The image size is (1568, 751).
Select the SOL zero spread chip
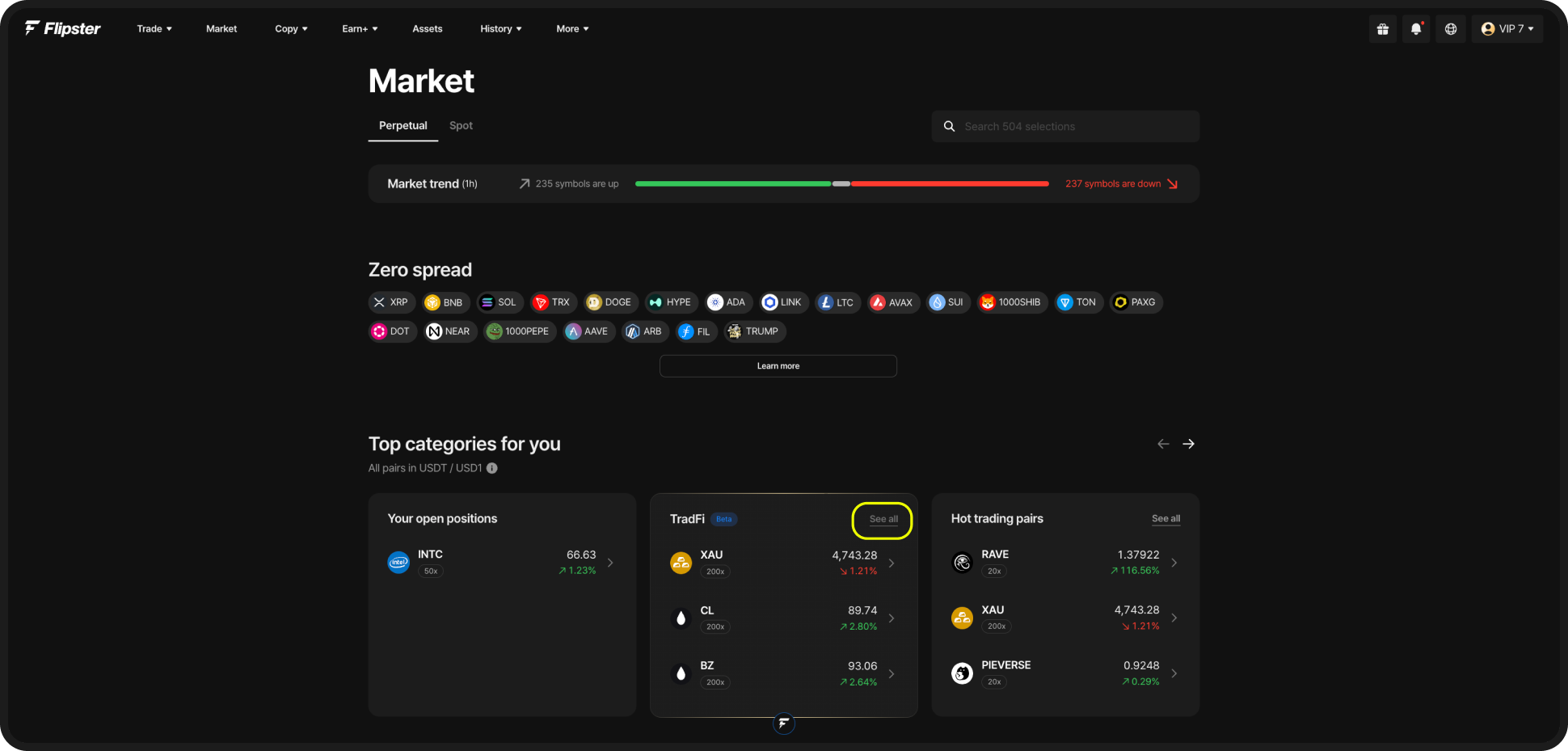499,302
